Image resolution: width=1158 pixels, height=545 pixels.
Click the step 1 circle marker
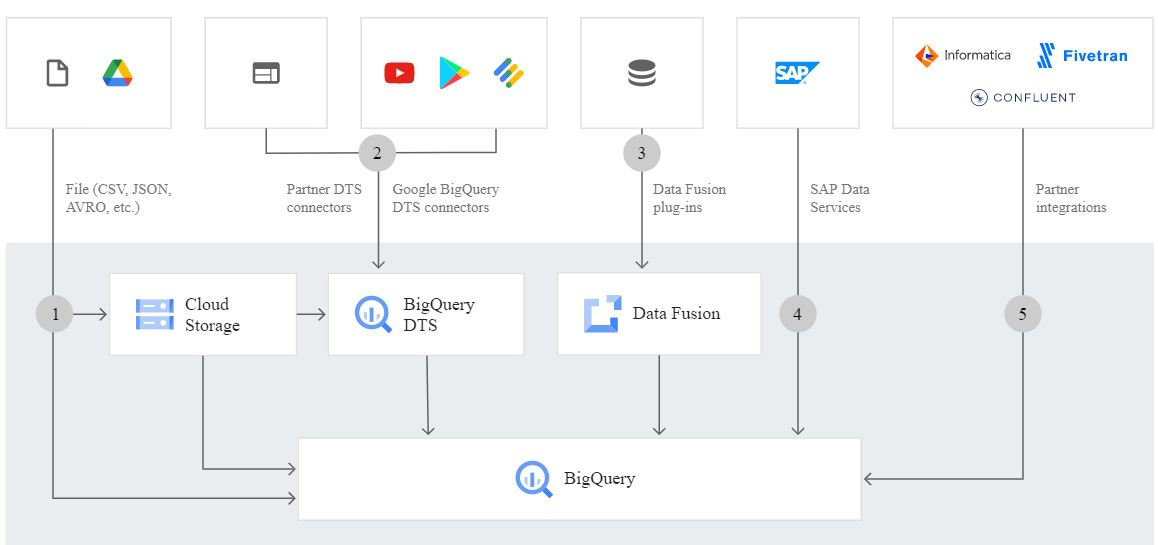tap(55, 314)
